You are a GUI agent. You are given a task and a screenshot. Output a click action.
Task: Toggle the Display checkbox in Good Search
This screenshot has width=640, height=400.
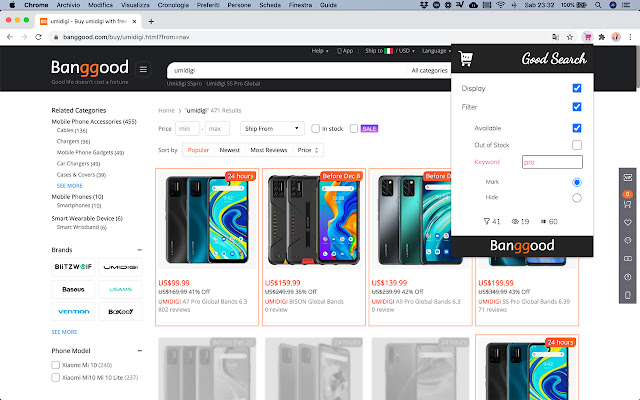coord(577,88)
